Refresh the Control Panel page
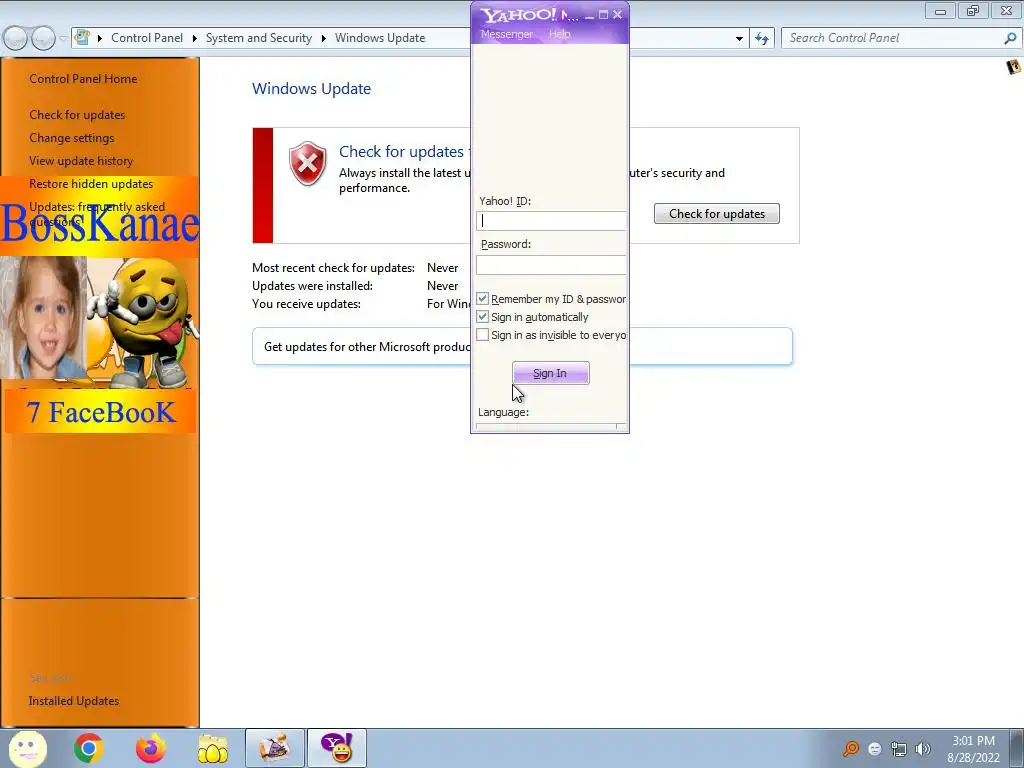Screen dimensions: 1024x768 click(x=762, y=38)
